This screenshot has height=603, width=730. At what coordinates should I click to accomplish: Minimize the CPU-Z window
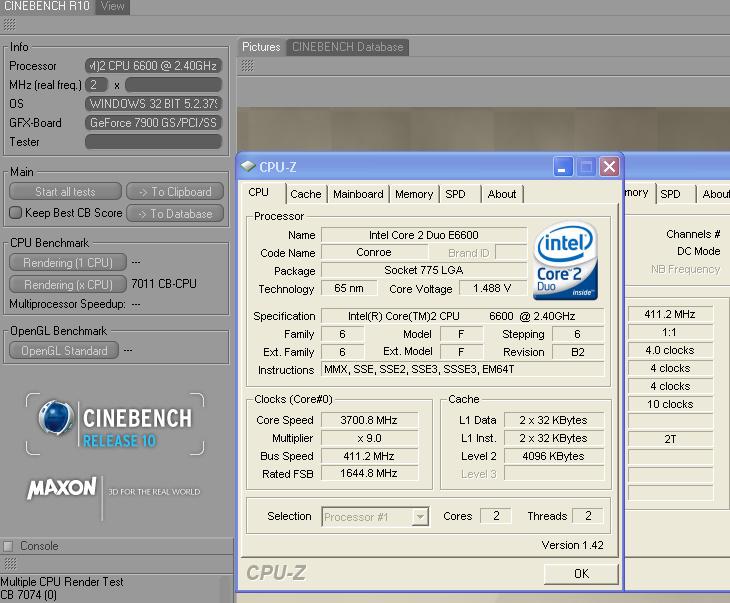[x=562, y=167]
